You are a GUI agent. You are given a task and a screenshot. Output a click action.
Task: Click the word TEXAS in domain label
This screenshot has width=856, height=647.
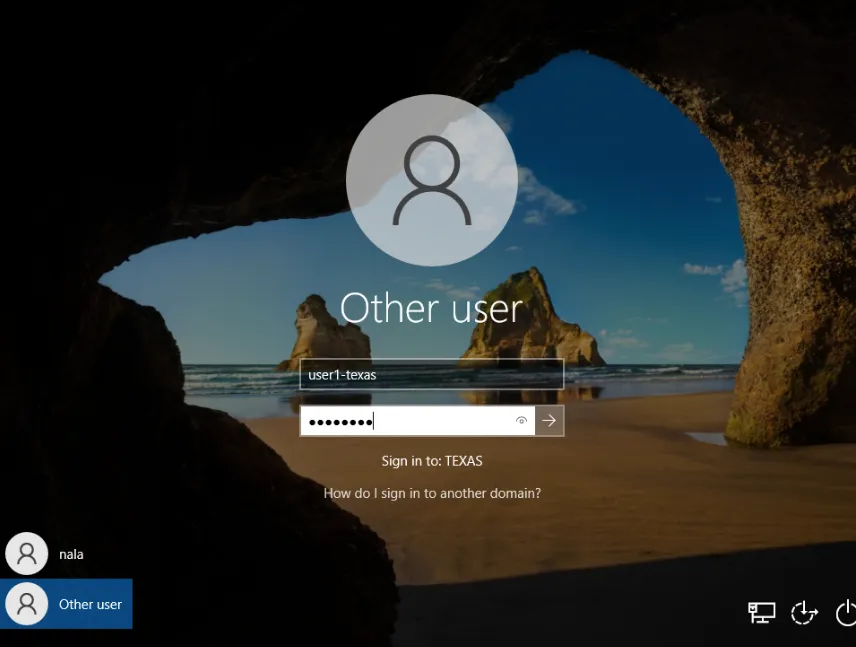tap(463, 461)
